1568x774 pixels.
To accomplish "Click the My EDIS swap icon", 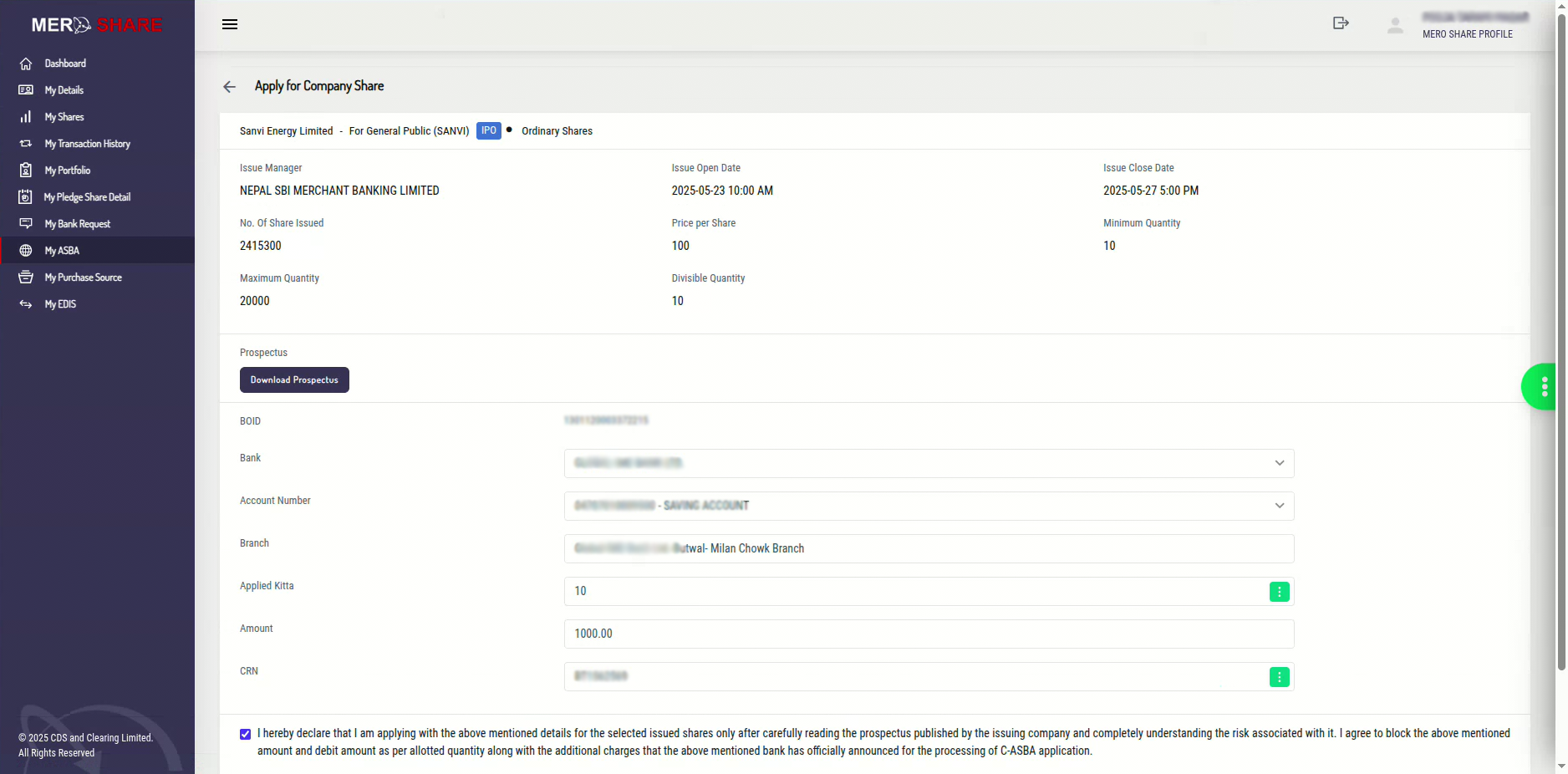I will coord(26,304).
